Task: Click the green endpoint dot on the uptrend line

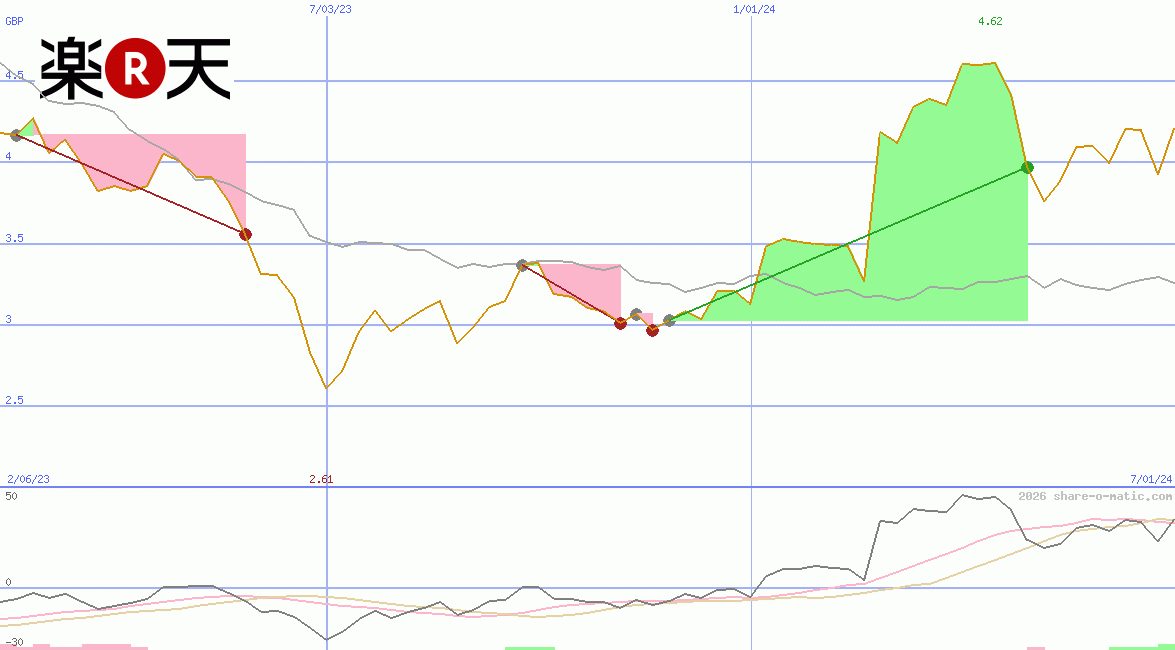Action: pyautogui.click(x=1026, y=167)
